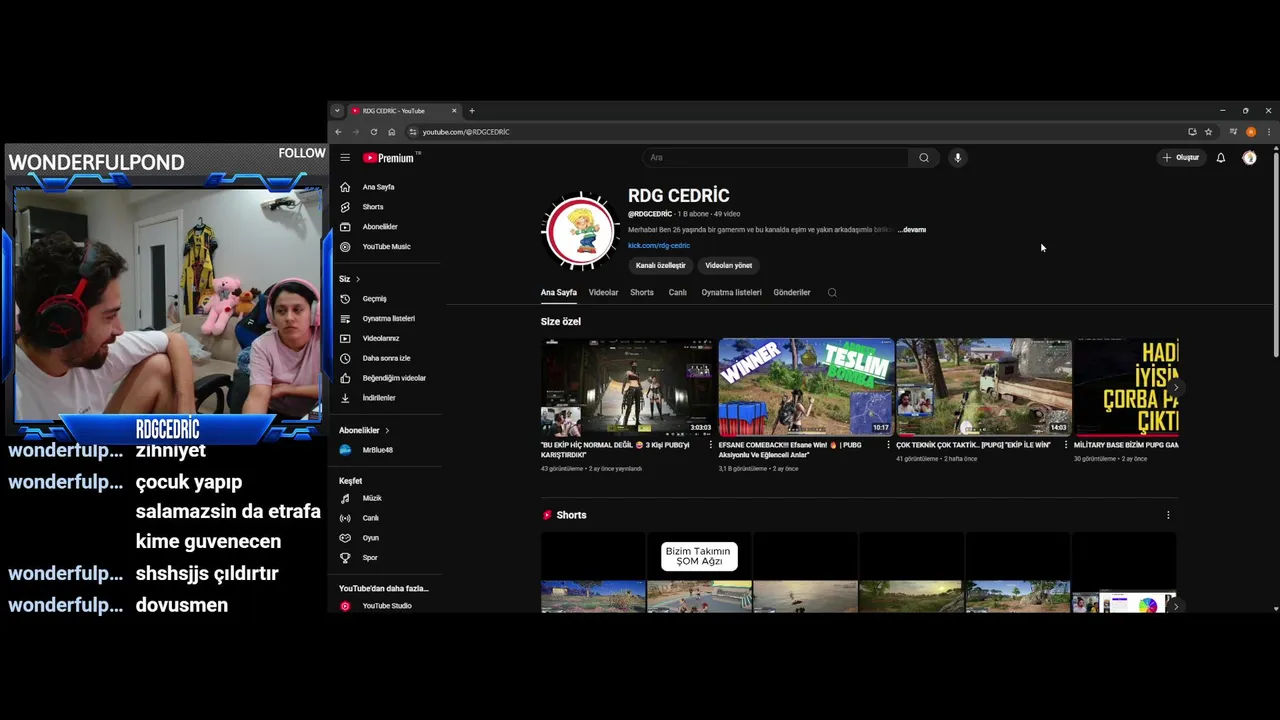Viewport: 1280px width, 720px height.
Task: Open a new browser tab with plus
Action: [472, 111]
